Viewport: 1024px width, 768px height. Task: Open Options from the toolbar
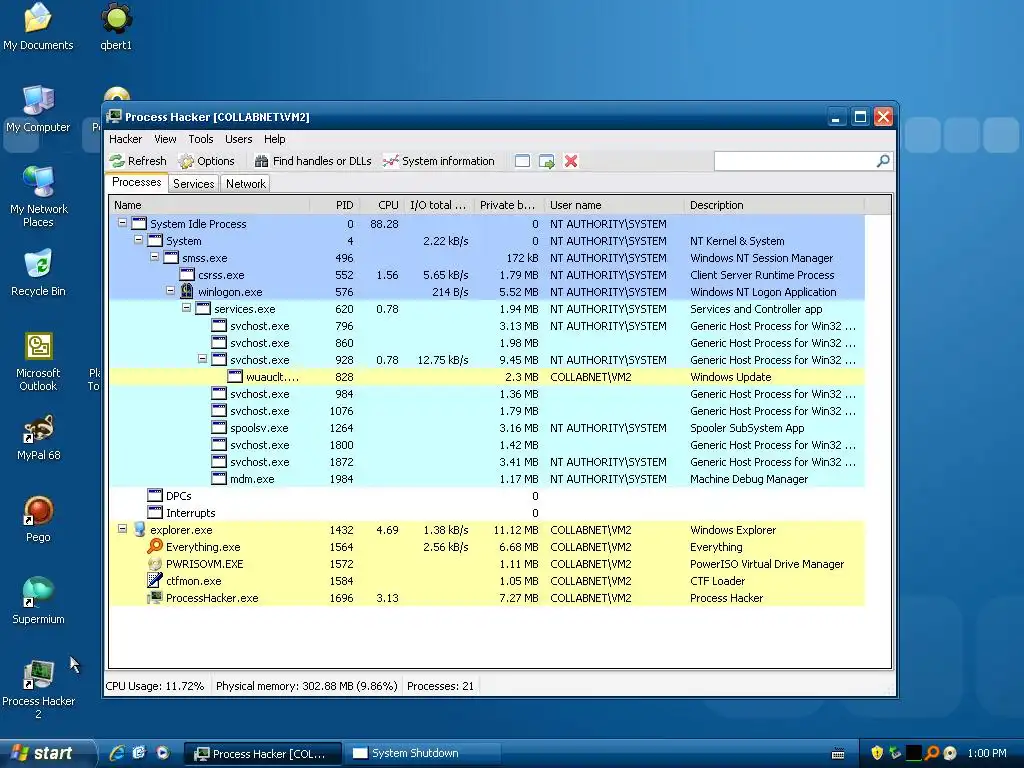pyautogui.click(x=206, y=161)
